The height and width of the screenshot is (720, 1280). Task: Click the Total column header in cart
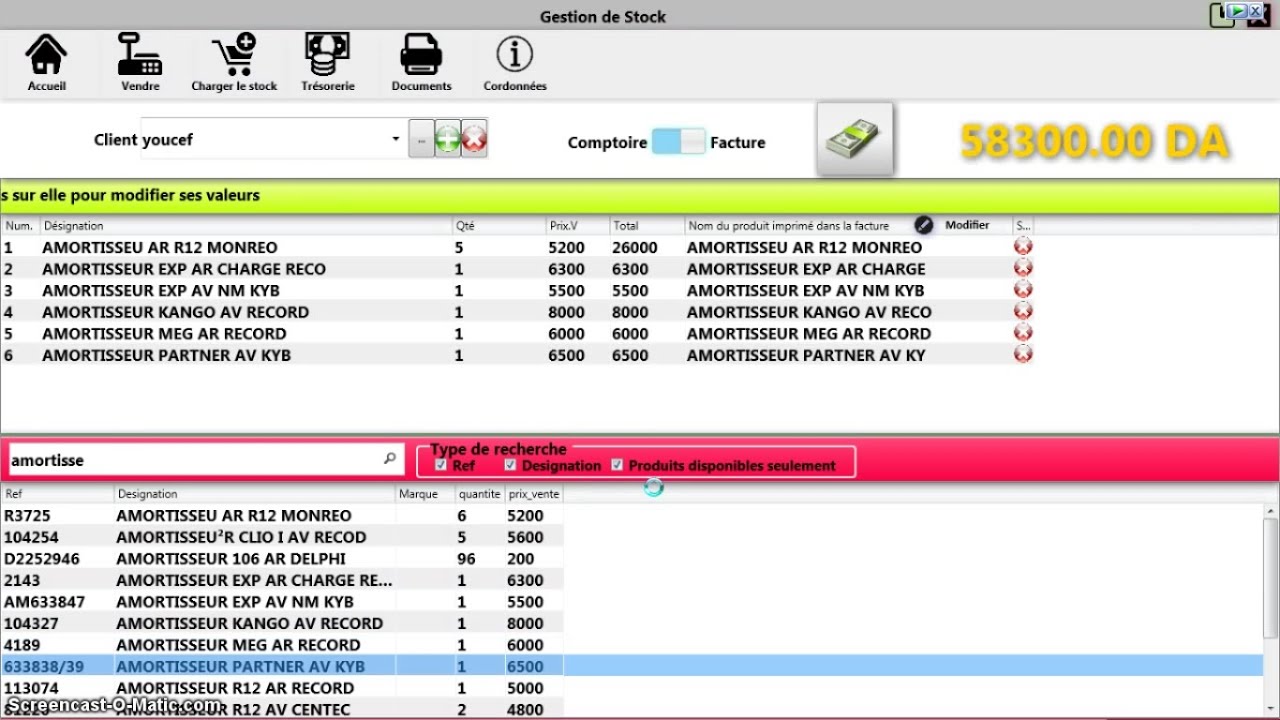[x=646, y=226]
